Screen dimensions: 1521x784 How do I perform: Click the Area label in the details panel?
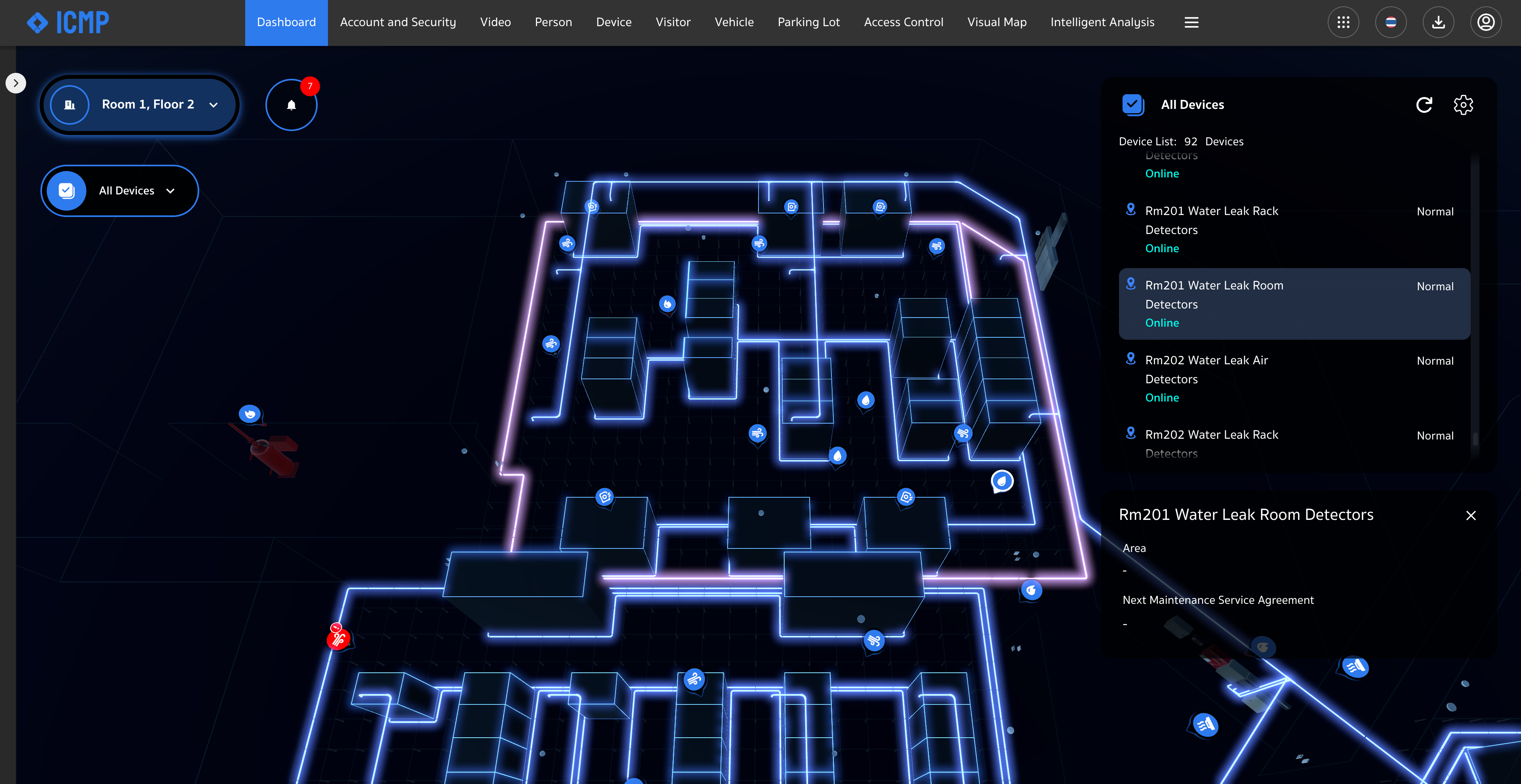[1134, 548]
